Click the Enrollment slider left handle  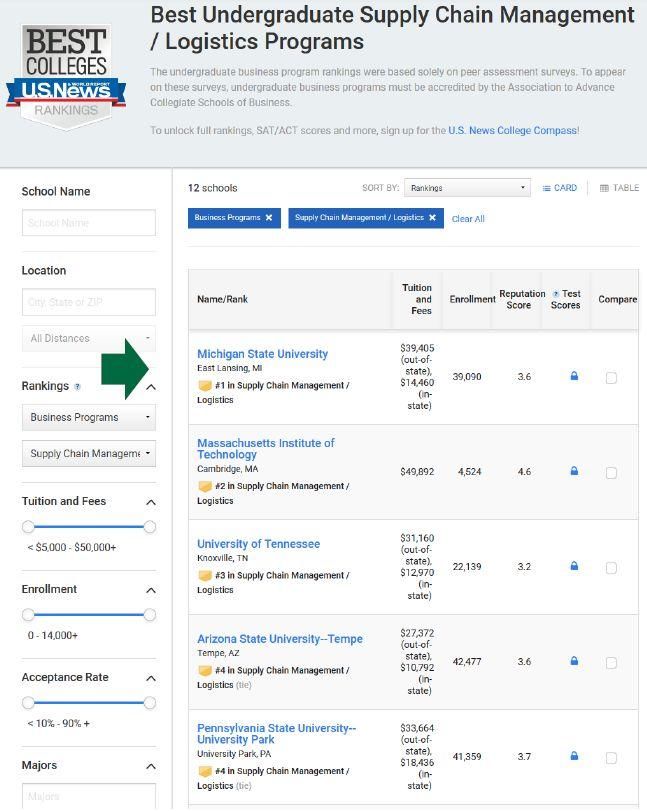[28, 615]
